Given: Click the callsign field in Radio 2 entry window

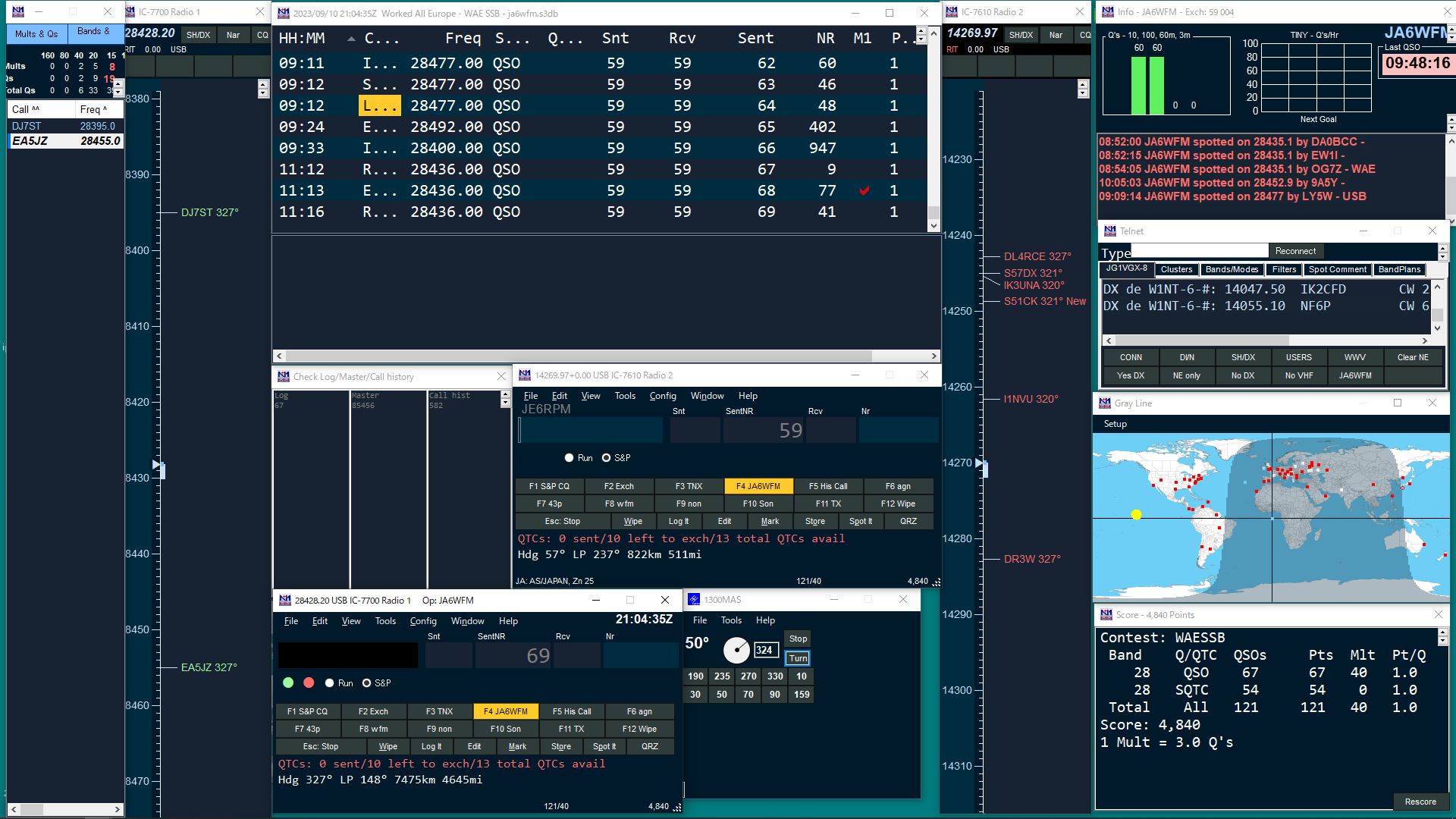Looking at the screenshot, I should [591, 430].
